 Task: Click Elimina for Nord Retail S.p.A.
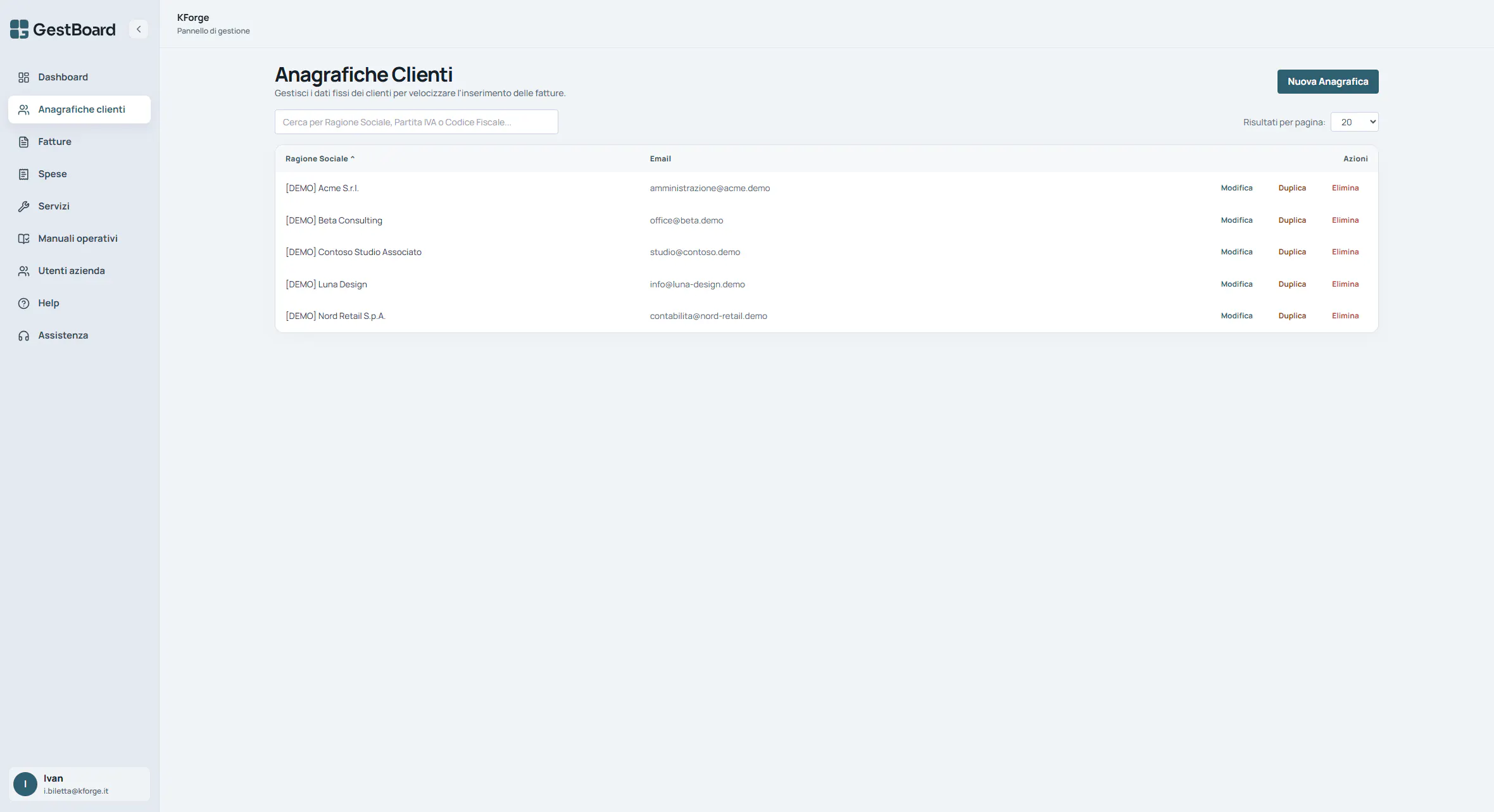pos(1345,316)
